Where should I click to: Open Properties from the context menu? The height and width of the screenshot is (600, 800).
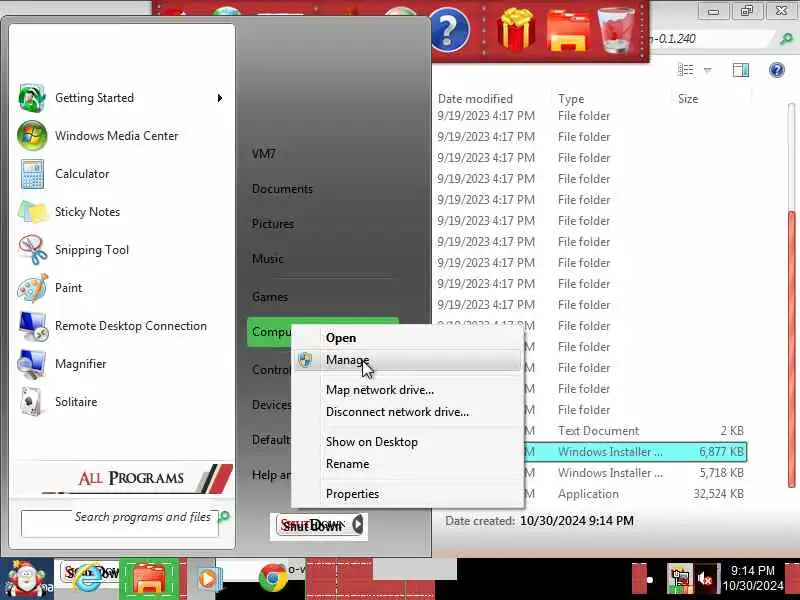(x=352, y=494)
